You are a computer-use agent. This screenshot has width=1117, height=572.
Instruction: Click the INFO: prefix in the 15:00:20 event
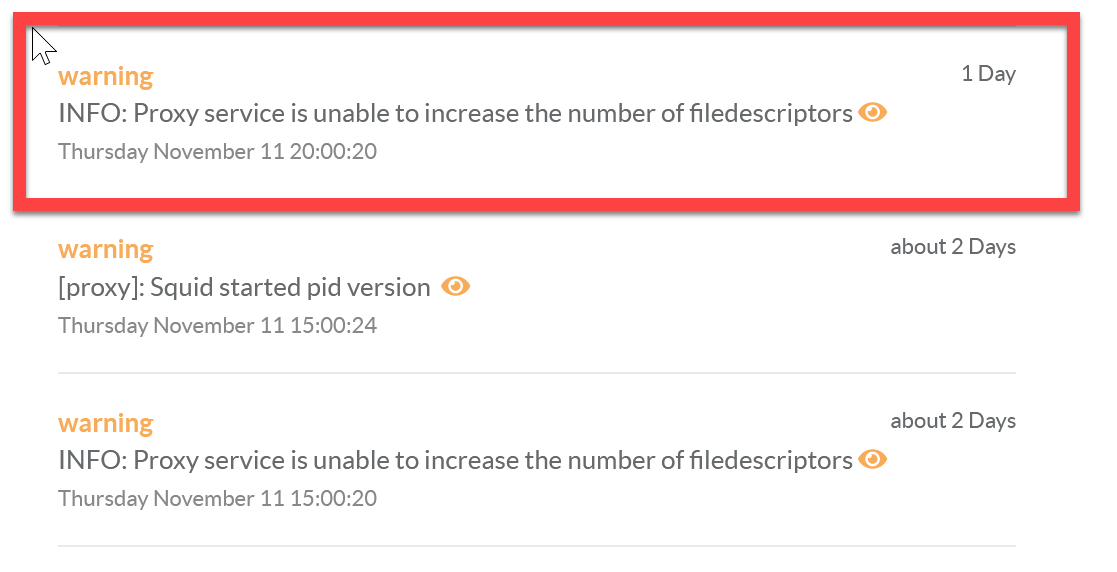92,461
